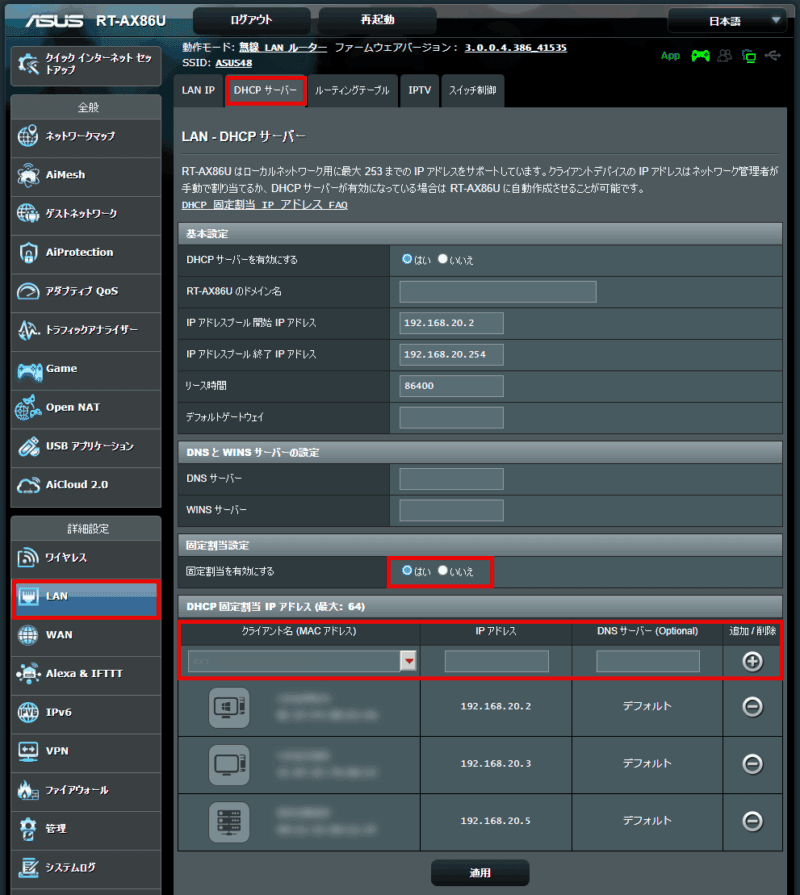Viewport: 800px width, 895px height.
Task: Remove the 192.168.20.2 entry with minus icon
Action: 752,707
